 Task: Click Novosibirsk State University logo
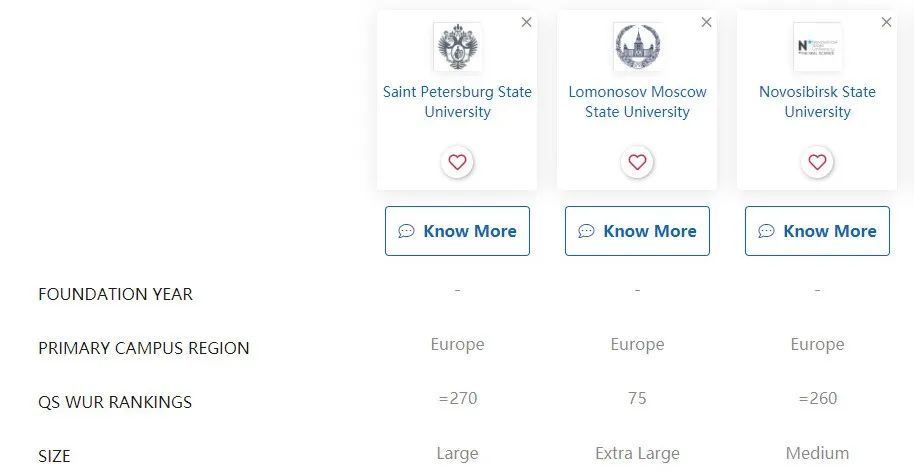point(817,47)
